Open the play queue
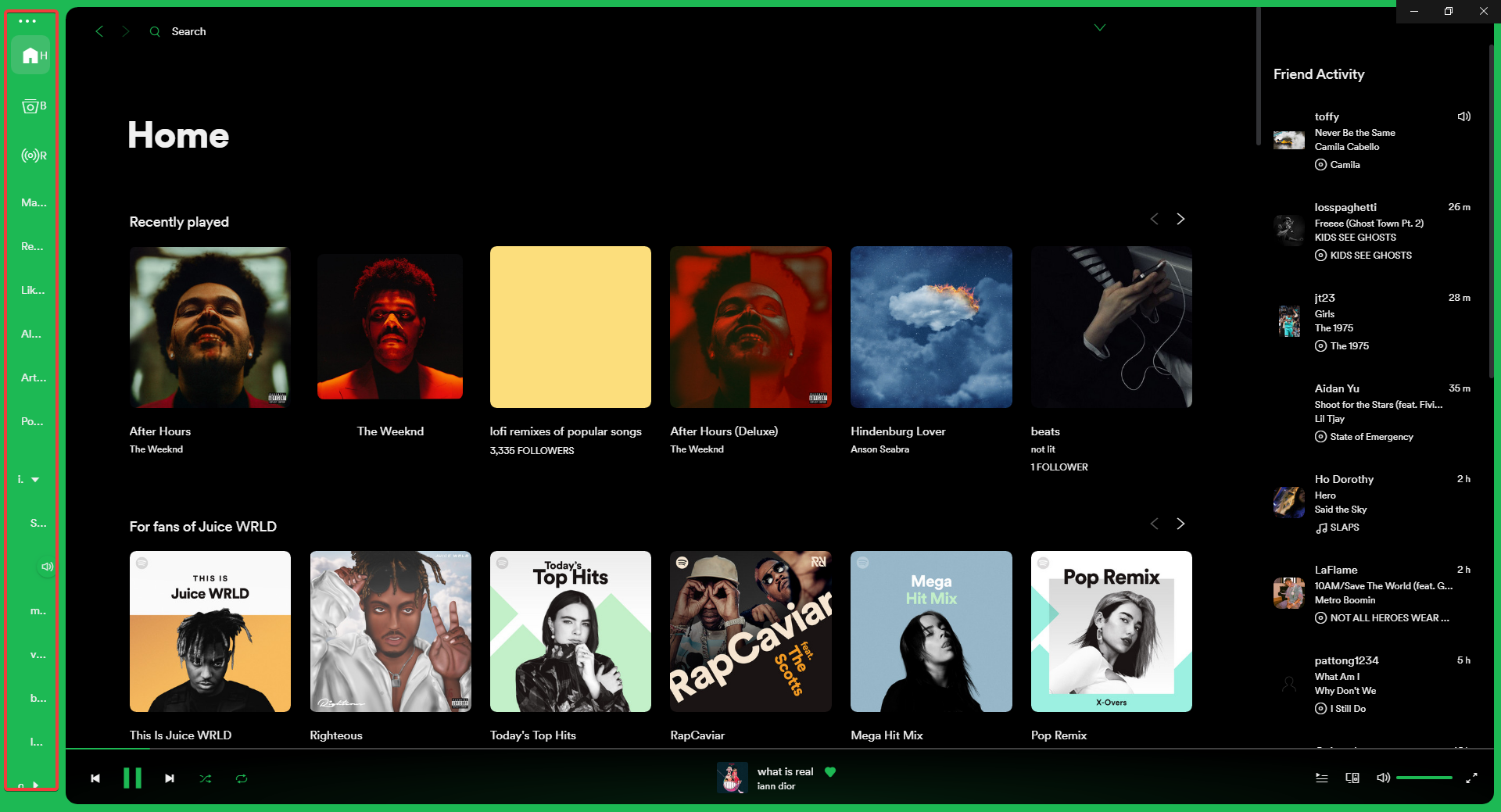This screenshot has height=812, width=1501. pos(1321,778)
